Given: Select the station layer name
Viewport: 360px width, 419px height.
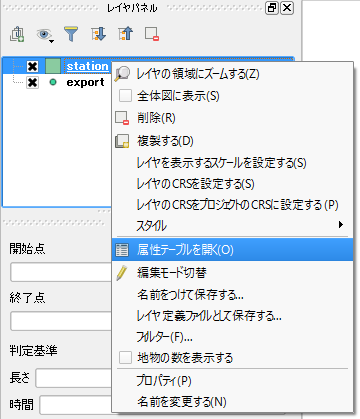Looking at the screenshot, I should pos(87,66).
